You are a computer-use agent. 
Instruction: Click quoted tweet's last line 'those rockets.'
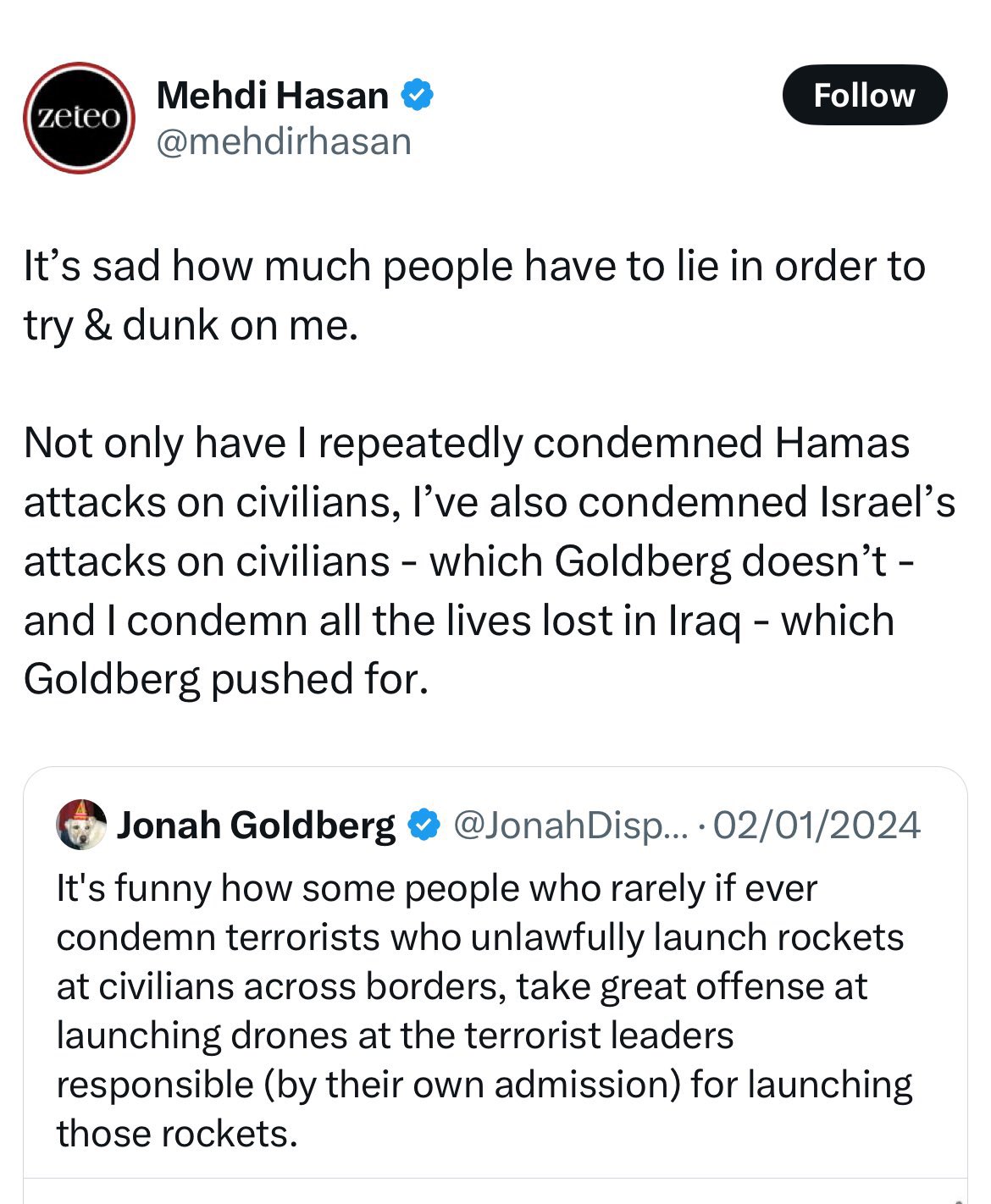[177, 1133]
